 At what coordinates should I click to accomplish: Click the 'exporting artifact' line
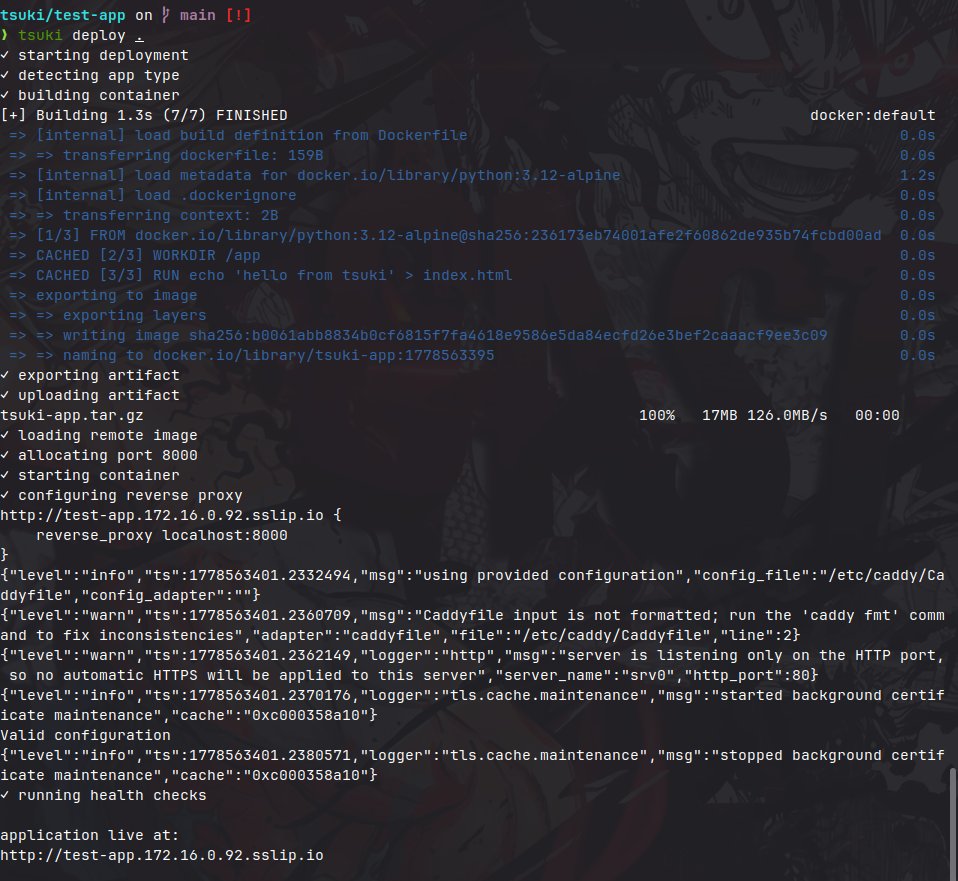90,375
